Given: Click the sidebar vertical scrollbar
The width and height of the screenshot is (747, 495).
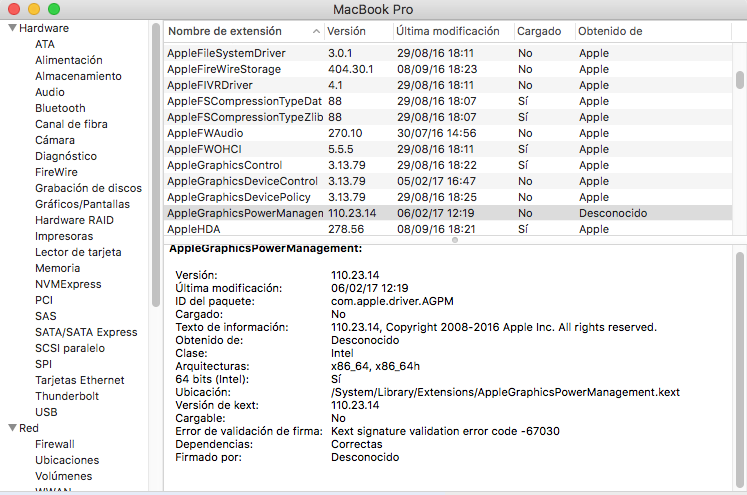Looking at the screenshot, I should 155,150.
